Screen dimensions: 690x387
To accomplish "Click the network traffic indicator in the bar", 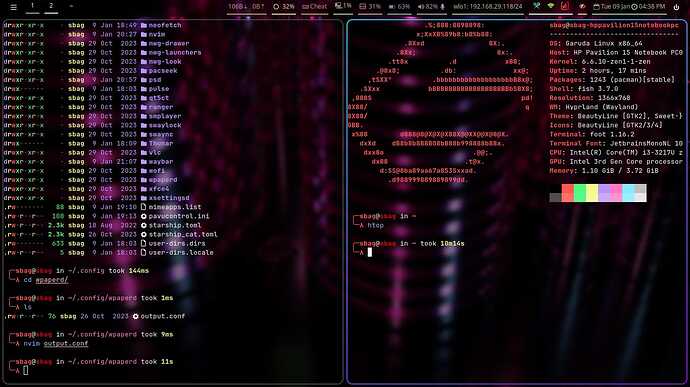I will tap(246, 7).
